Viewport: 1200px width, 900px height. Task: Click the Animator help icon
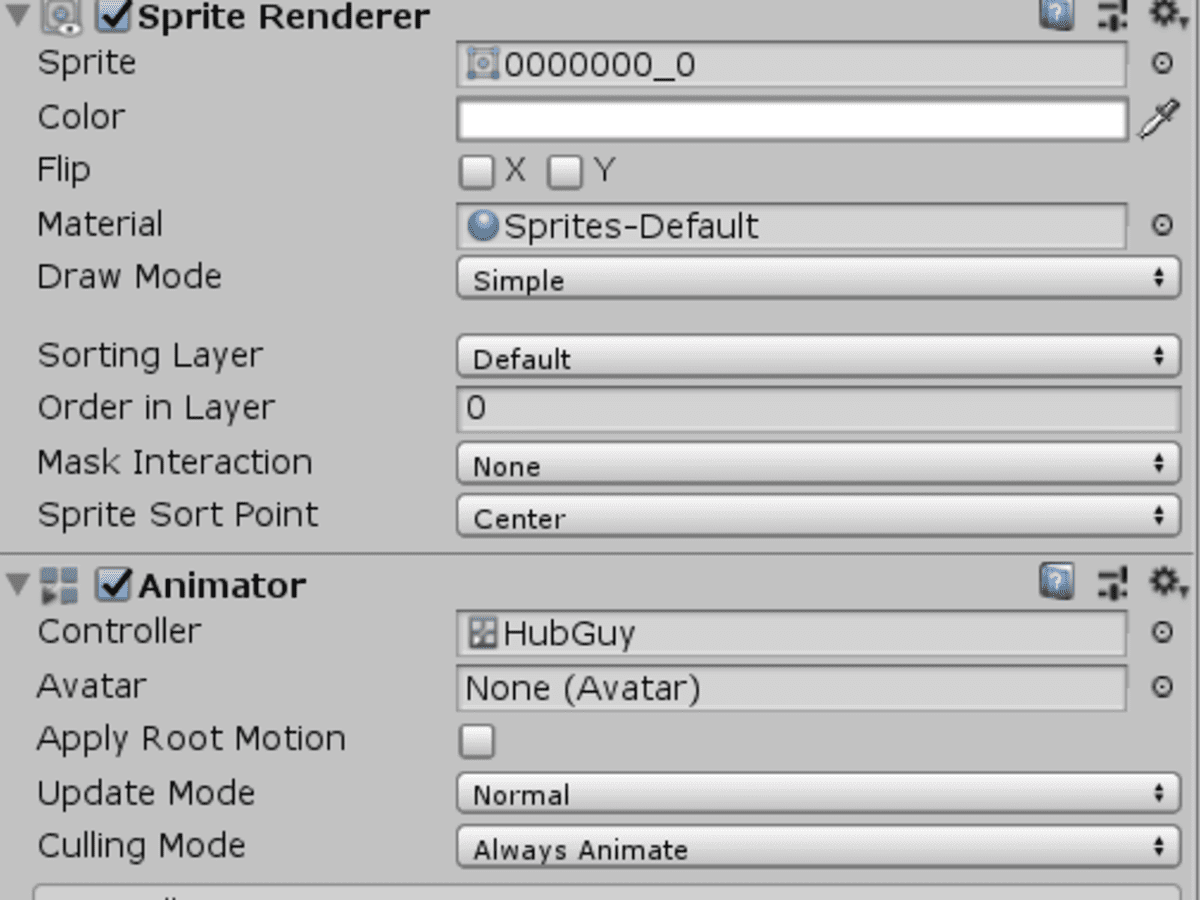pyautogui.click(x=1057, y=583)
